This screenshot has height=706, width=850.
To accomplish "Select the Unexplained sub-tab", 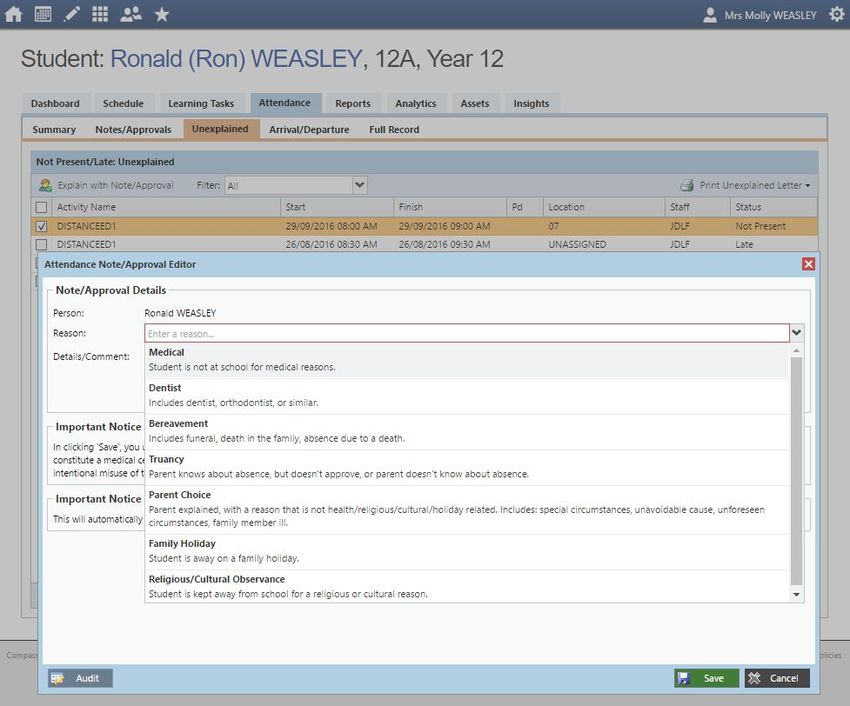I will pos(220,129).
